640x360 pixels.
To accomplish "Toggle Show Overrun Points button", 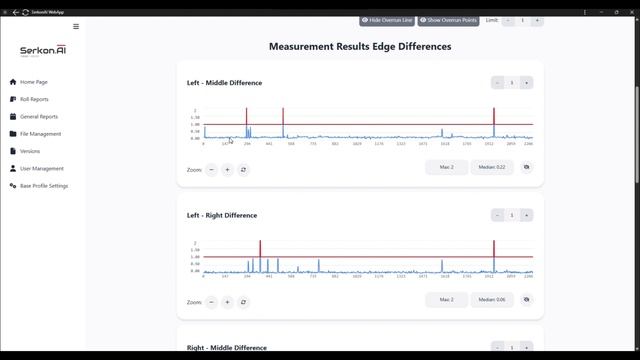I will point(448,20).
